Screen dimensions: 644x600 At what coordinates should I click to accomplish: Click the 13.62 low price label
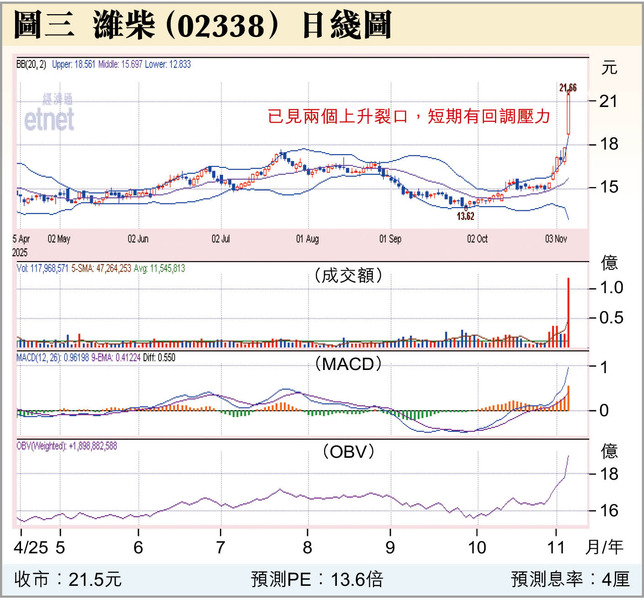coord(464,215)
